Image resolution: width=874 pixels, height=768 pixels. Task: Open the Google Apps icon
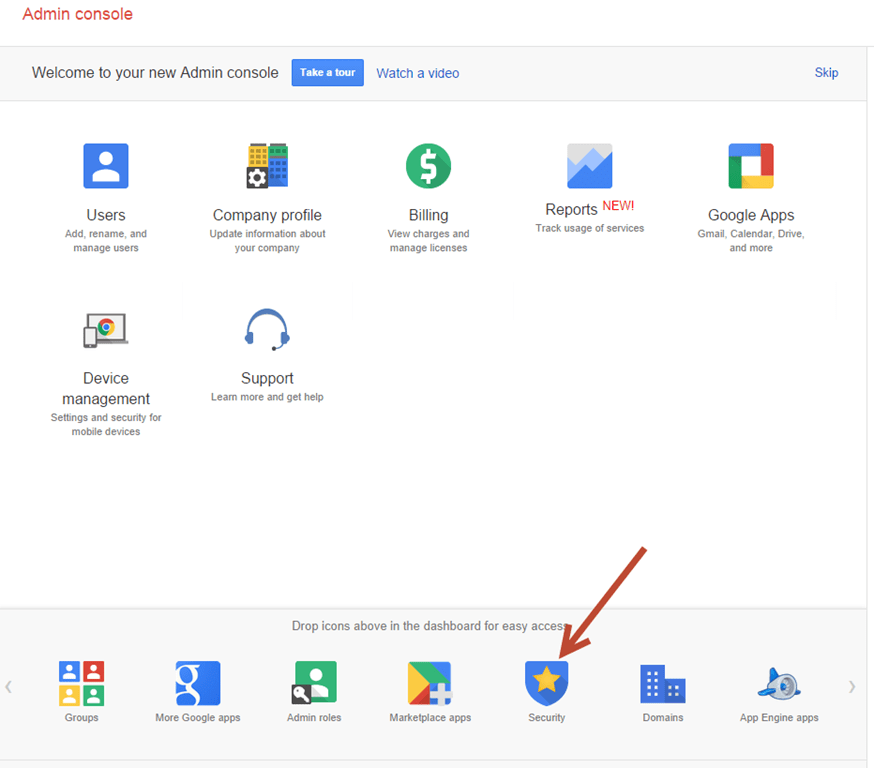point(751,166)
